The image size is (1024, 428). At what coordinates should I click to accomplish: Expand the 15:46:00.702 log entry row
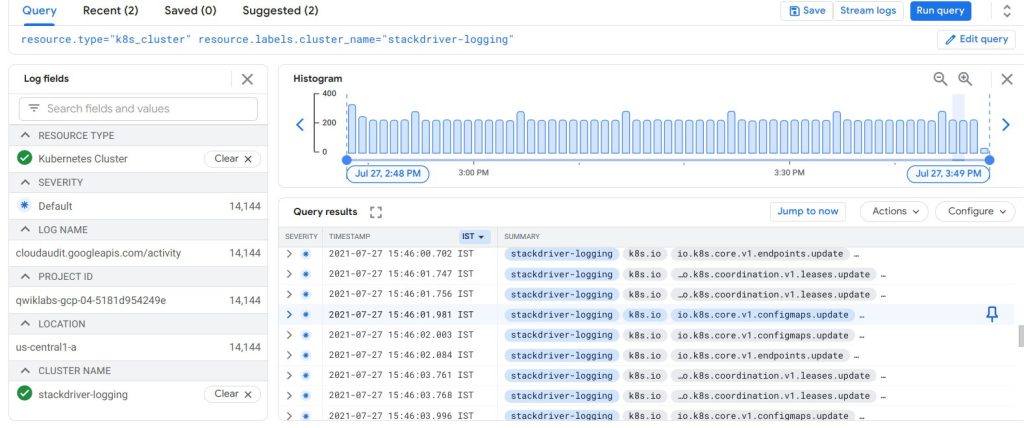[x=289, y=254]
